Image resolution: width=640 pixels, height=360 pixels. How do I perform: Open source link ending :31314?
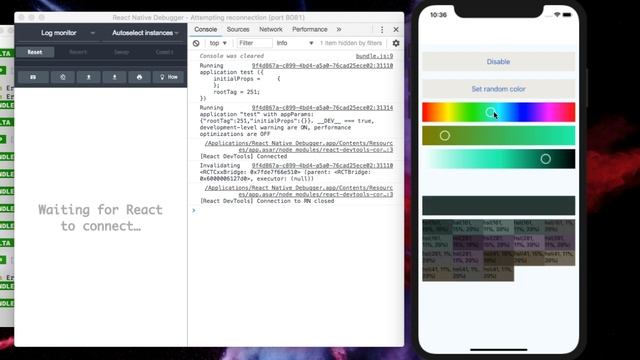pyautogui.click(x=322, y=108)
